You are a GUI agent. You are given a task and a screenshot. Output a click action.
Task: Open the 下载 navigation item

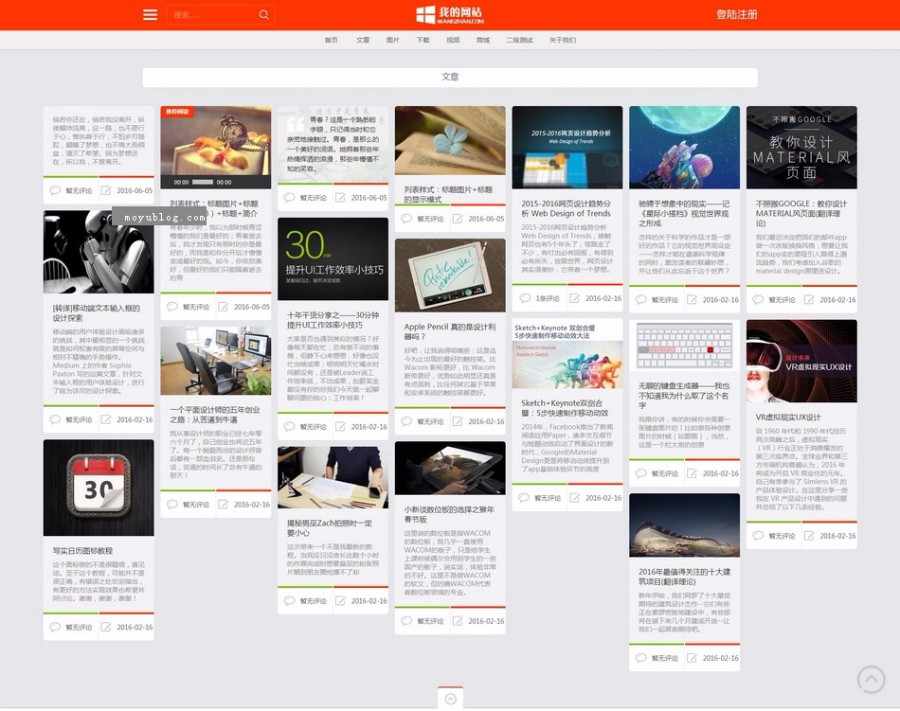[423, 40]
